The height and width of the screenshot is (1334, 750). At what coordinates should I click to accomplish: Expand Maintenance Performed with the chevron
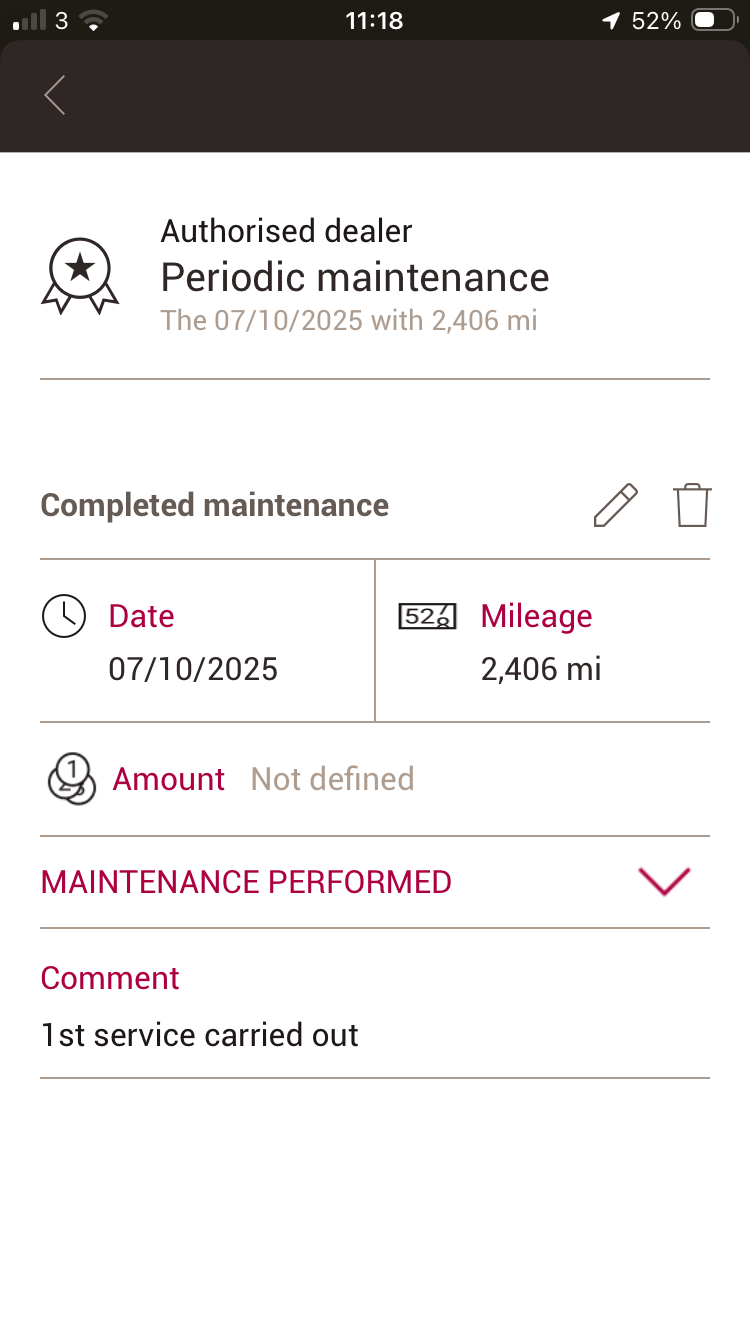pos(664,881)
